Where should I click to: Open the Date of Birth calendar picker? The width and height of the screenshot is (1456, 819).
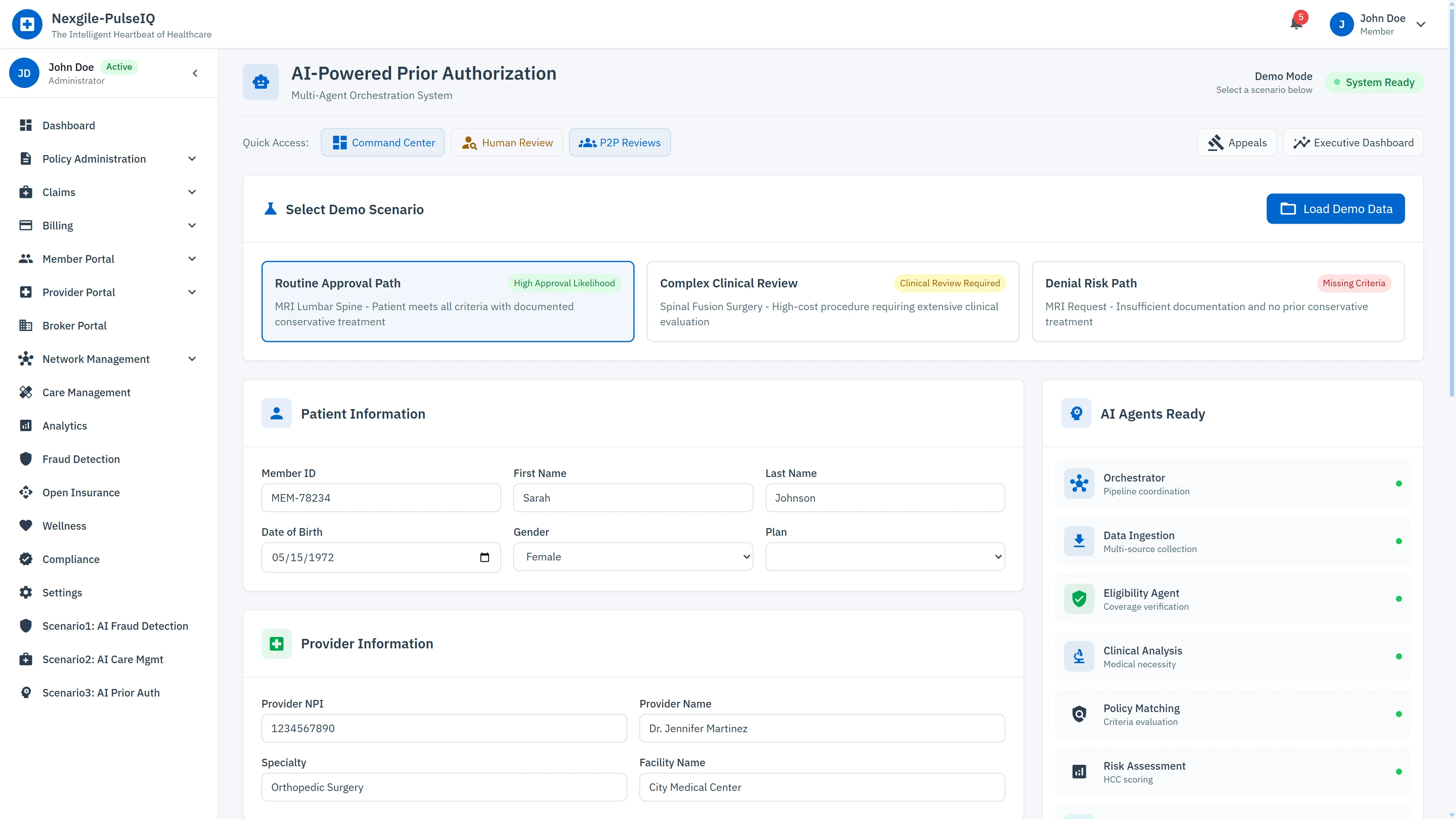tap(485, 557)
